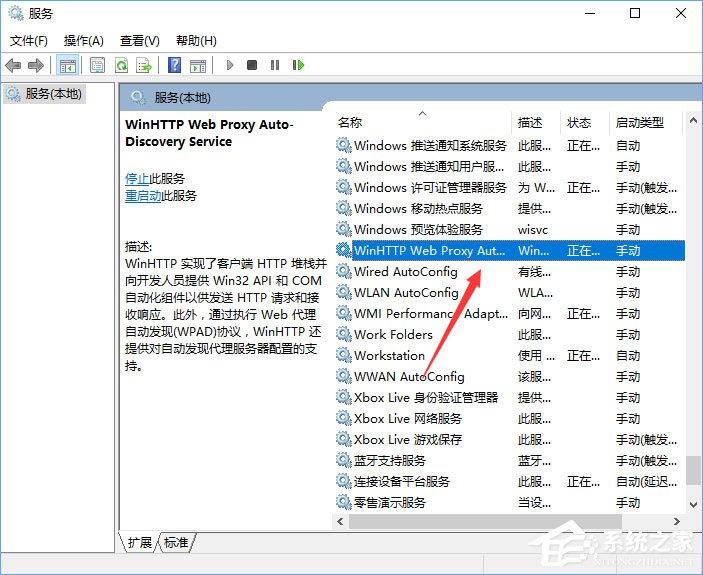Viewport: 703px width, 575px height.
Task: Switch to the 扩展 tab
Action: (x=139, y=542)
